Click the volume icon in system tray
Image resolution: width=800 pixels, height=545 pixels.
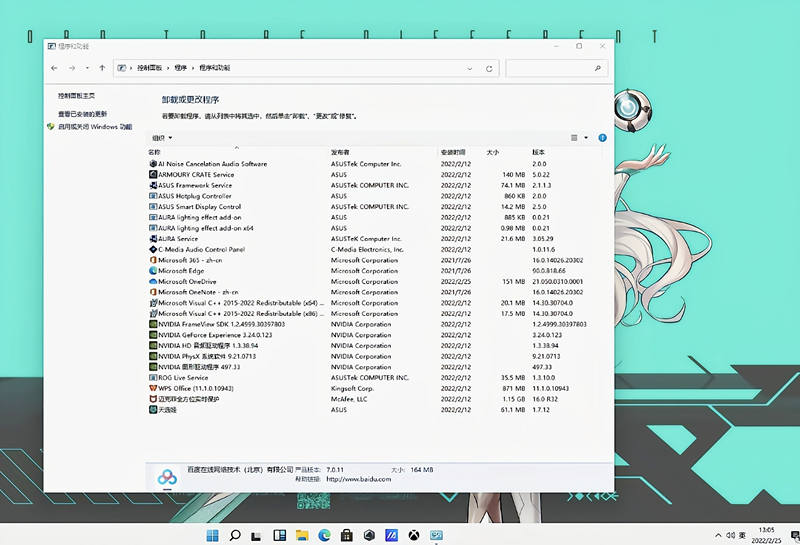[x=730, y=535]
